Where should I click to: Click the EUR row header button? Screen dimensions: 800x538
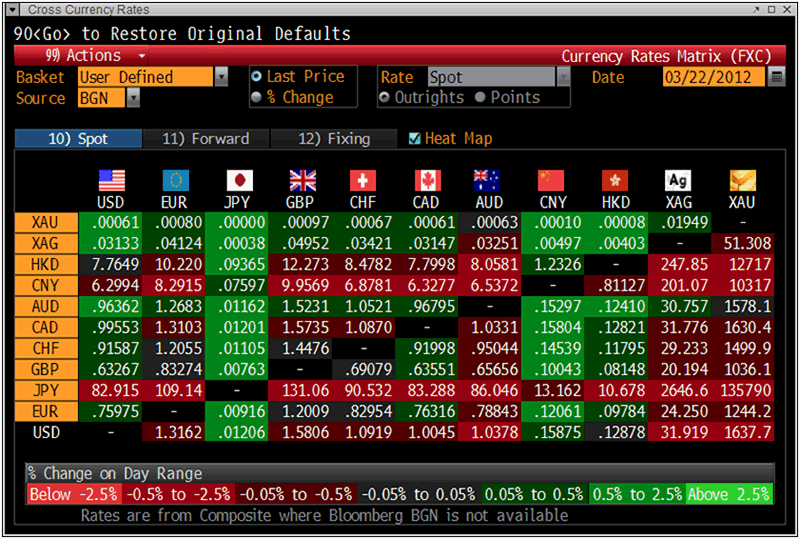(x=46, y=411)
